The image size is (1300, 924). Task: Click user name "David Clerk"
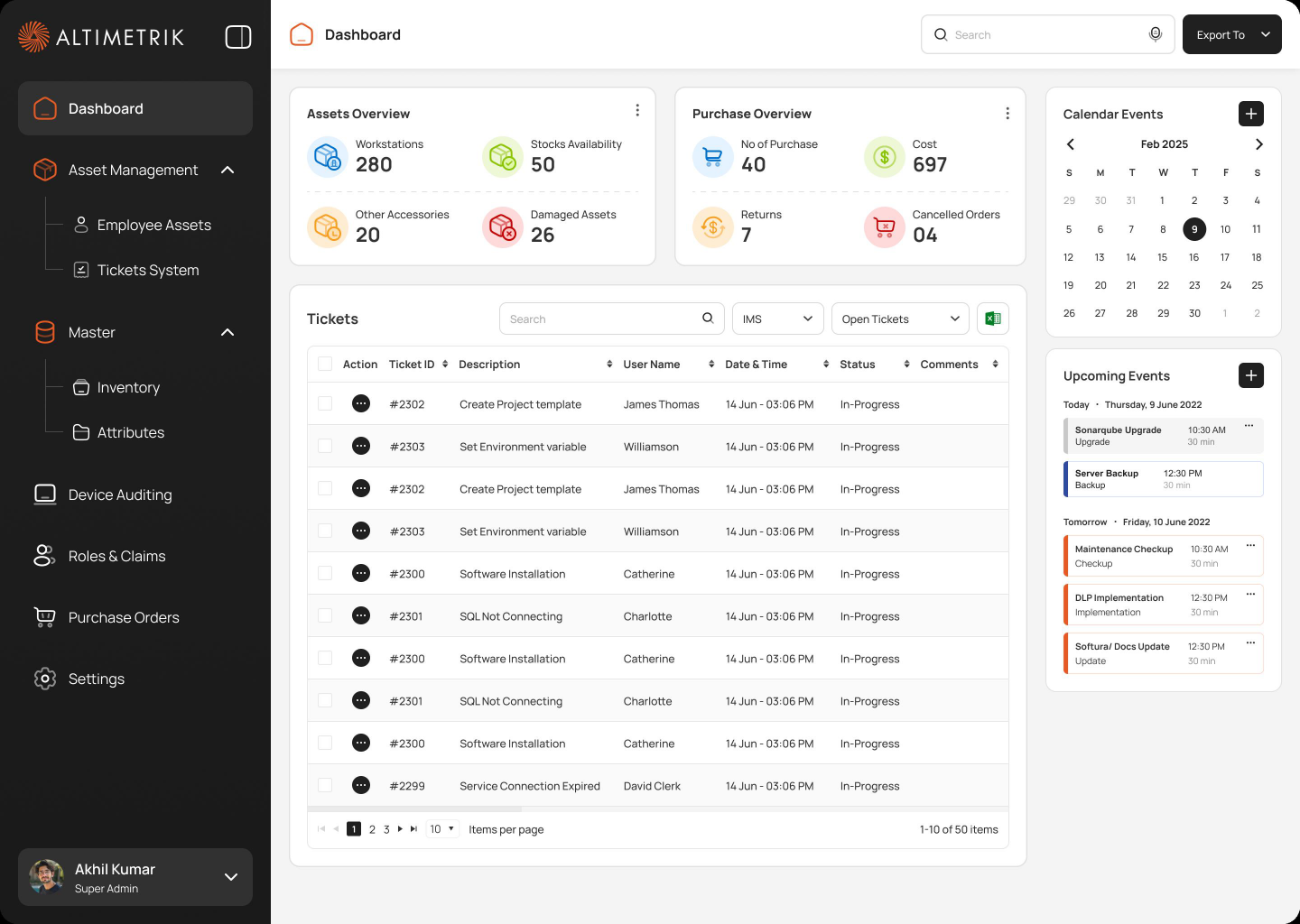coord(652,786)
